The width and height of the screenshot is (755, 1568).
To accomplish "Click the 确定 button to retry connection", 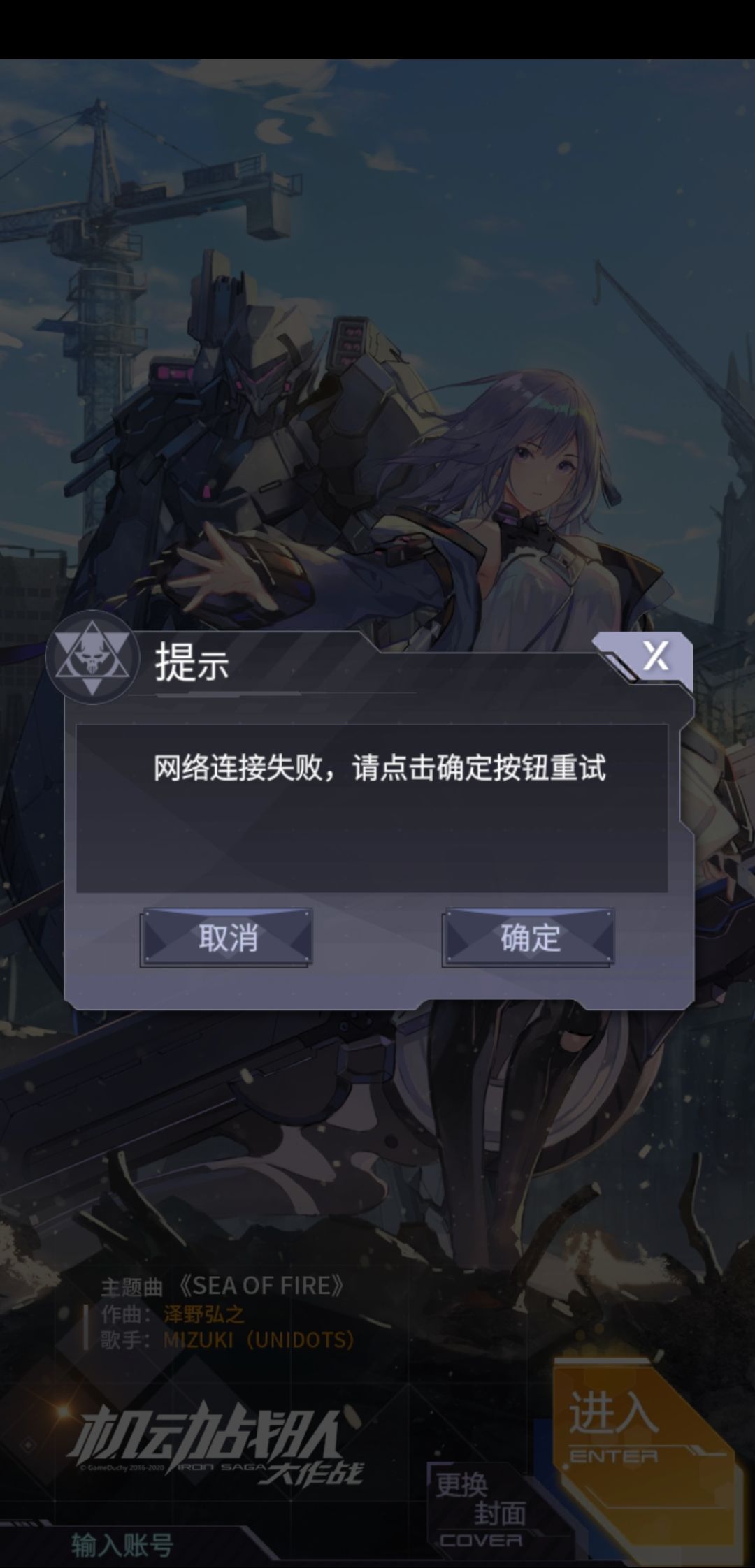I will click(x=528, y=938).
